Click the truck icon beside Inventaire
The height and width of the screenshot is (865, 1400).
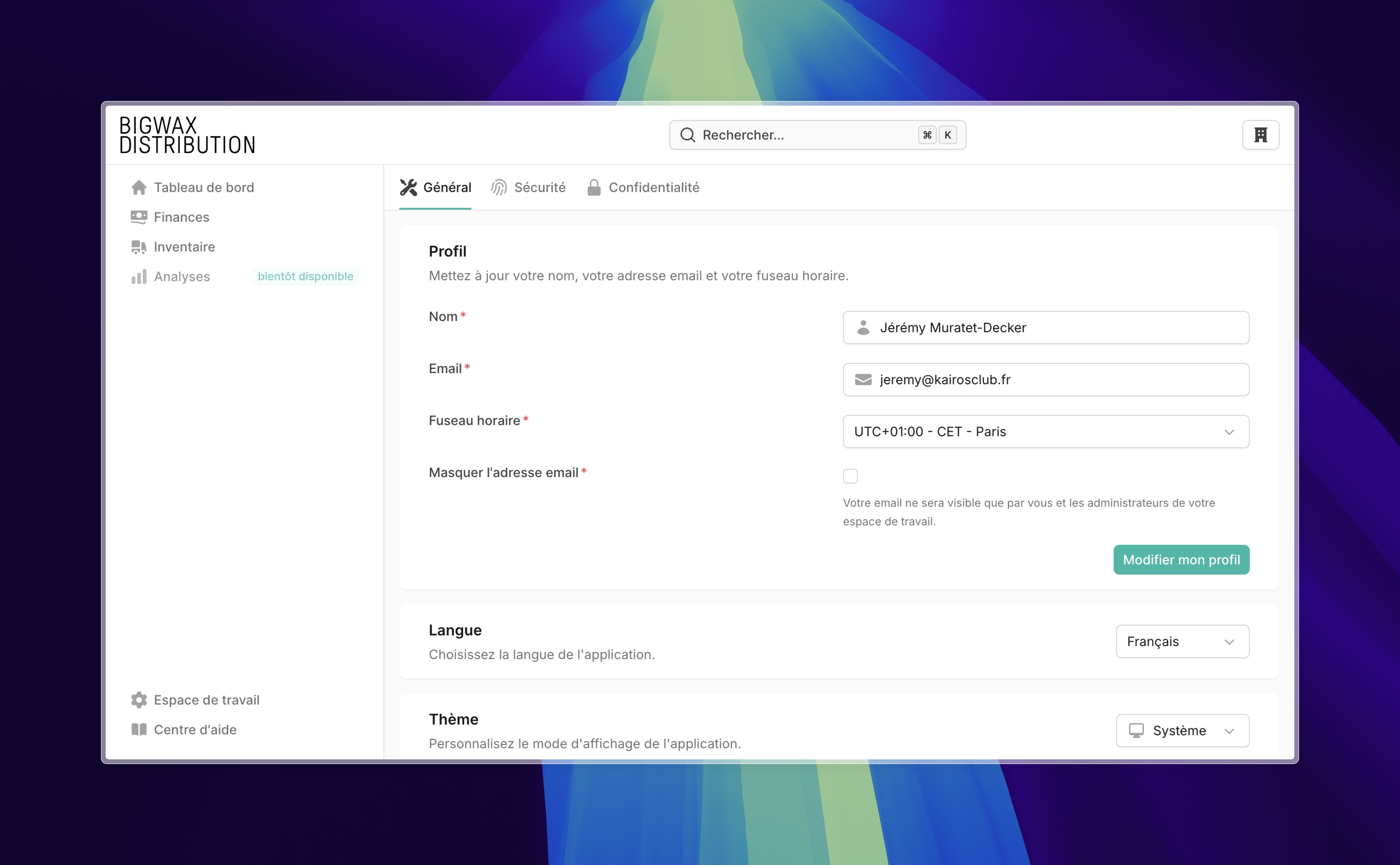pyautogui.click(x=138, y=247)
